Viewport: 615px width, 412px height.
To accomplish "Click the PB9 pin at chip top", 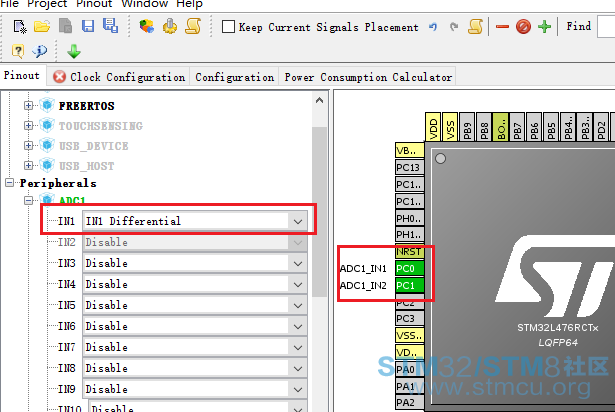I will coord(467,127).
